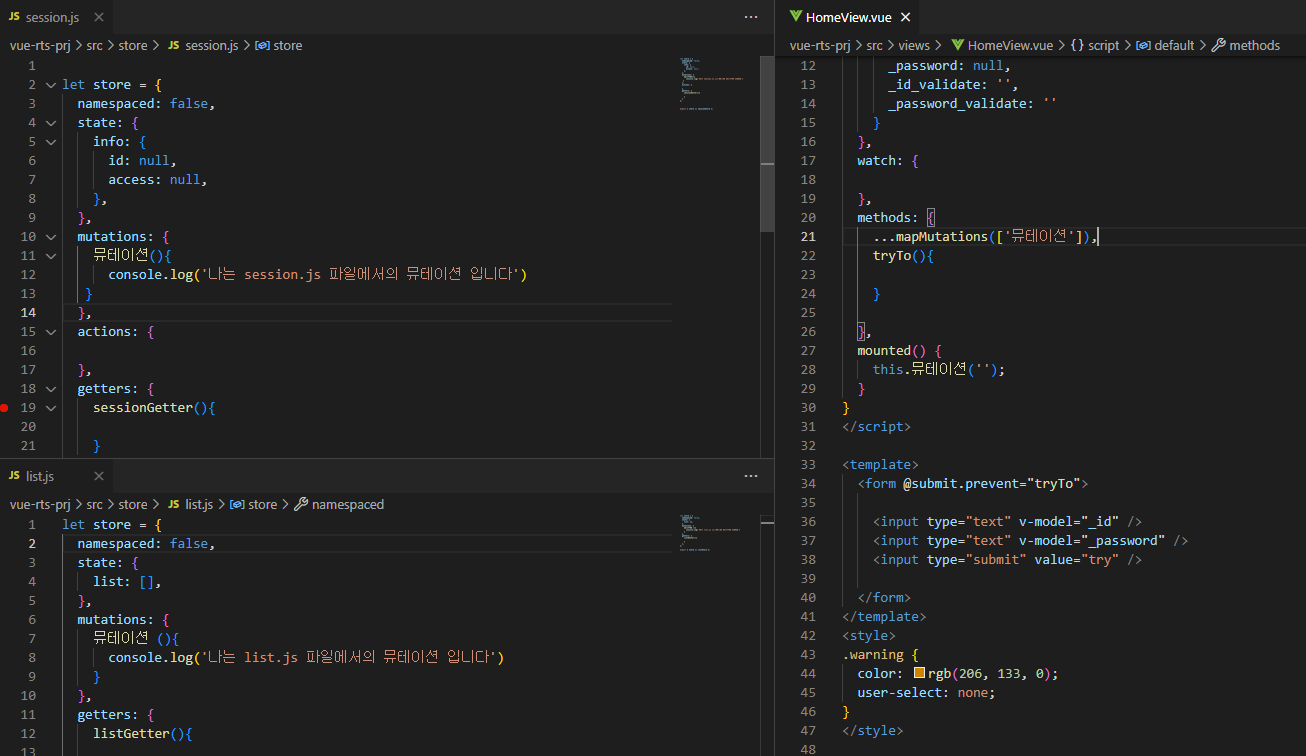The width and height of the screenshot is (1306, 756).
Task: Open the namespaced symbol breadcrumb in list.js
Action: coord(339,505)
